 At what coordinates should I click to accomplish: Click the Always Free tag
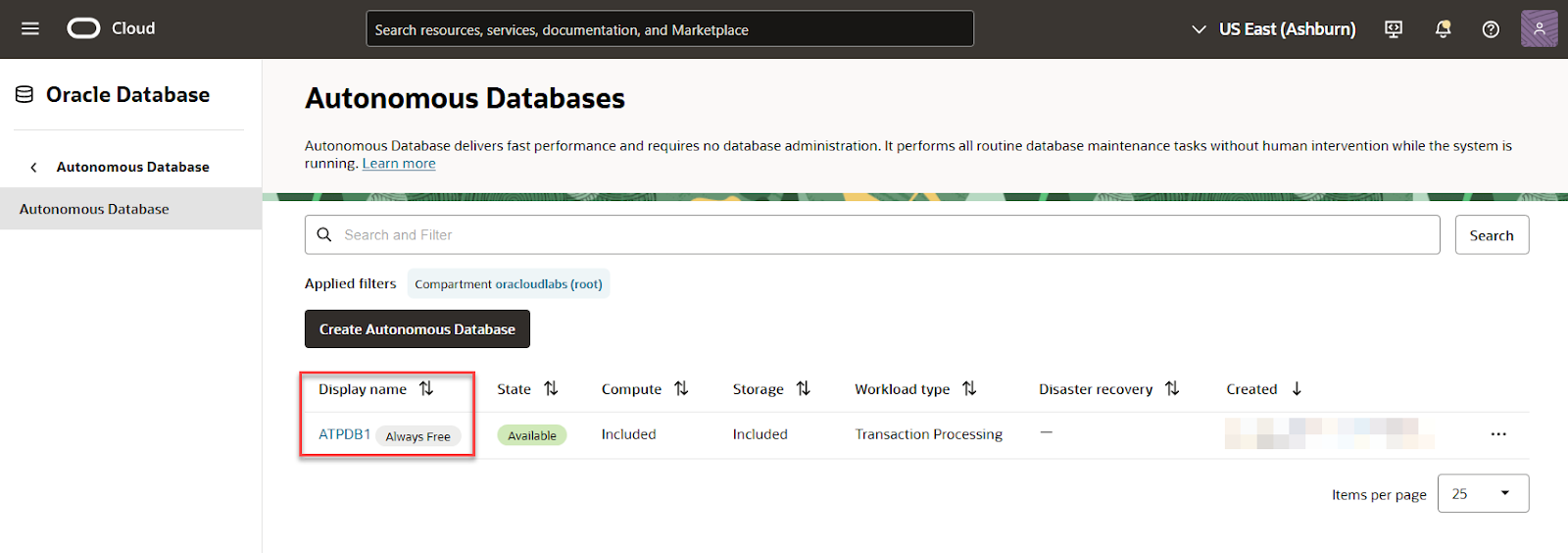point(418,436)
